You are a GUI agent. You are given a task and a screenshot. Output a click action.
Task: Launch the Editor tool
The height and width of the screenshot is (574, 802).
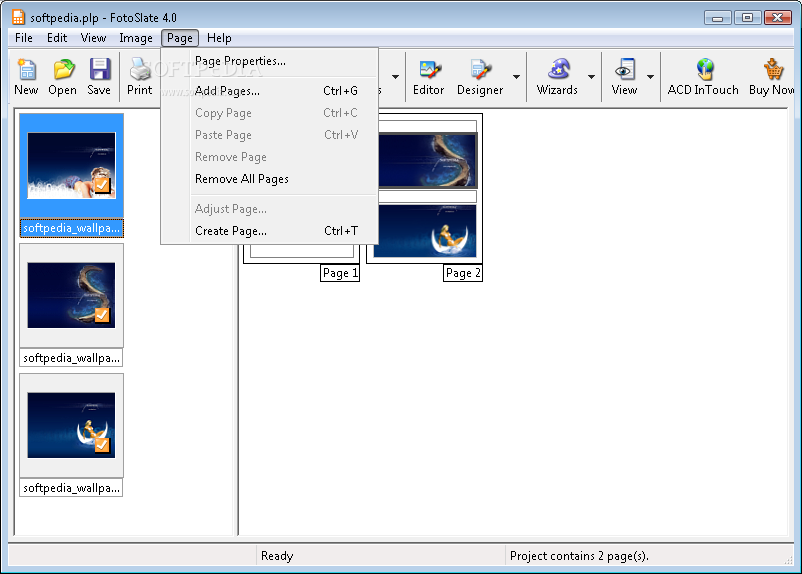pos(429,77)
